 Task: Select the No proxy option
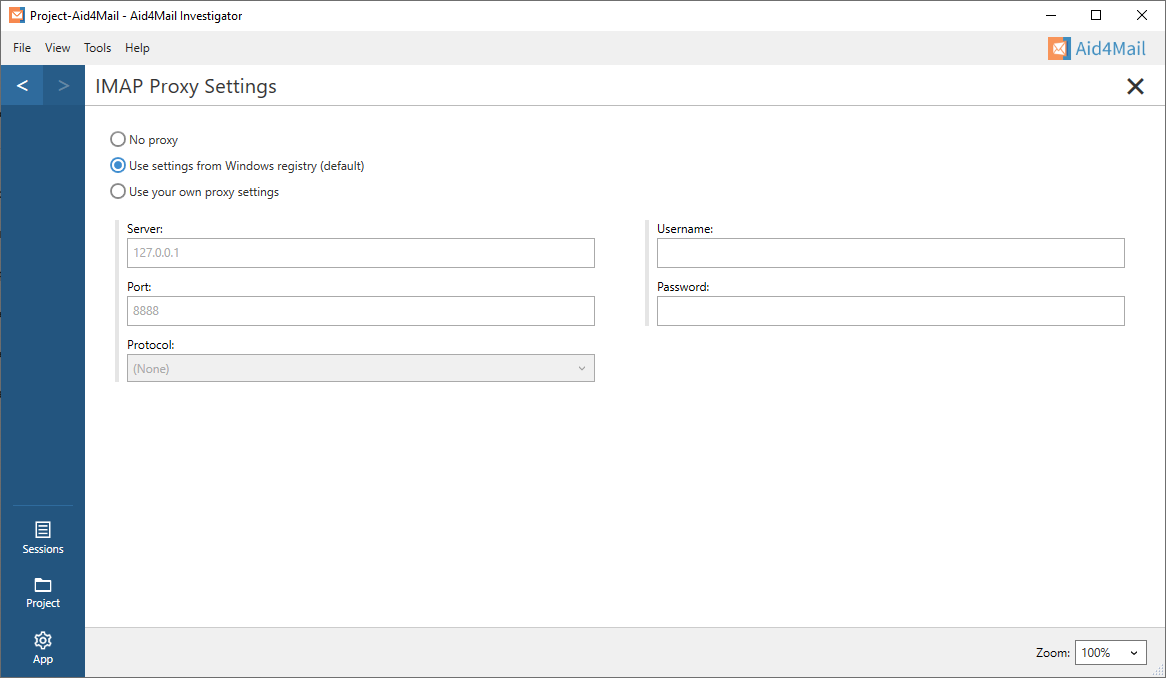click(x=118, y=140)
